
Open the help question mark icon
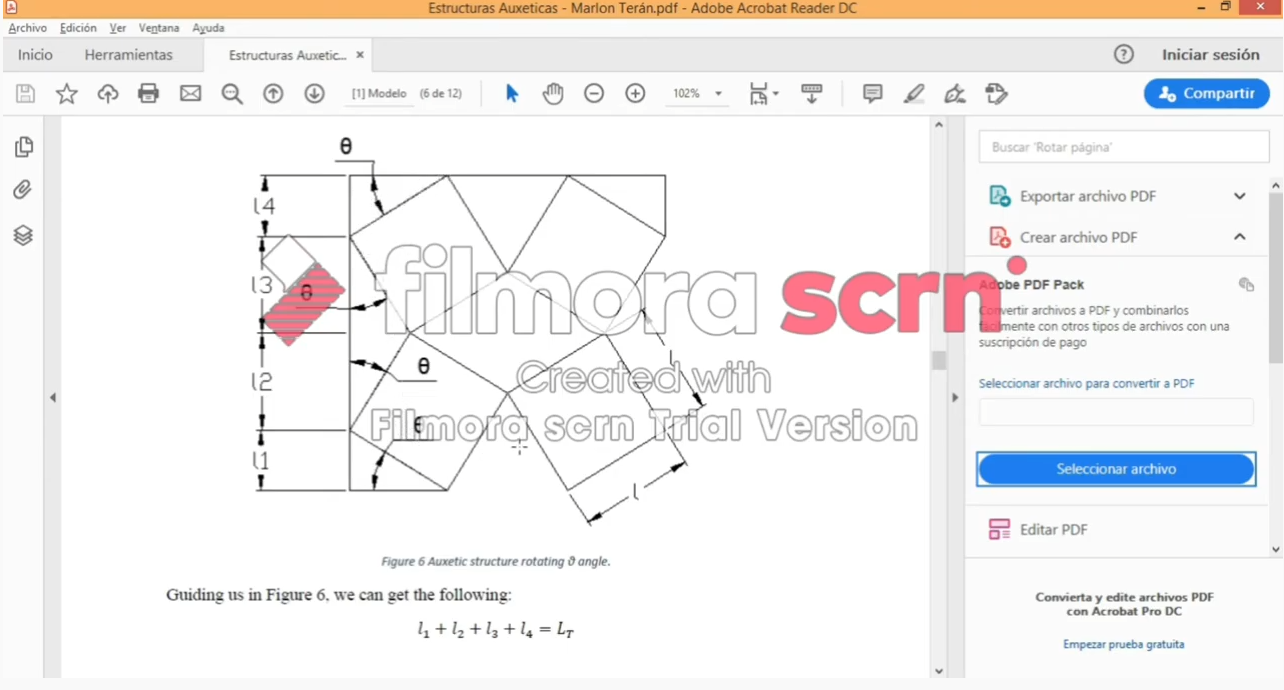(x=1124, y=55)
